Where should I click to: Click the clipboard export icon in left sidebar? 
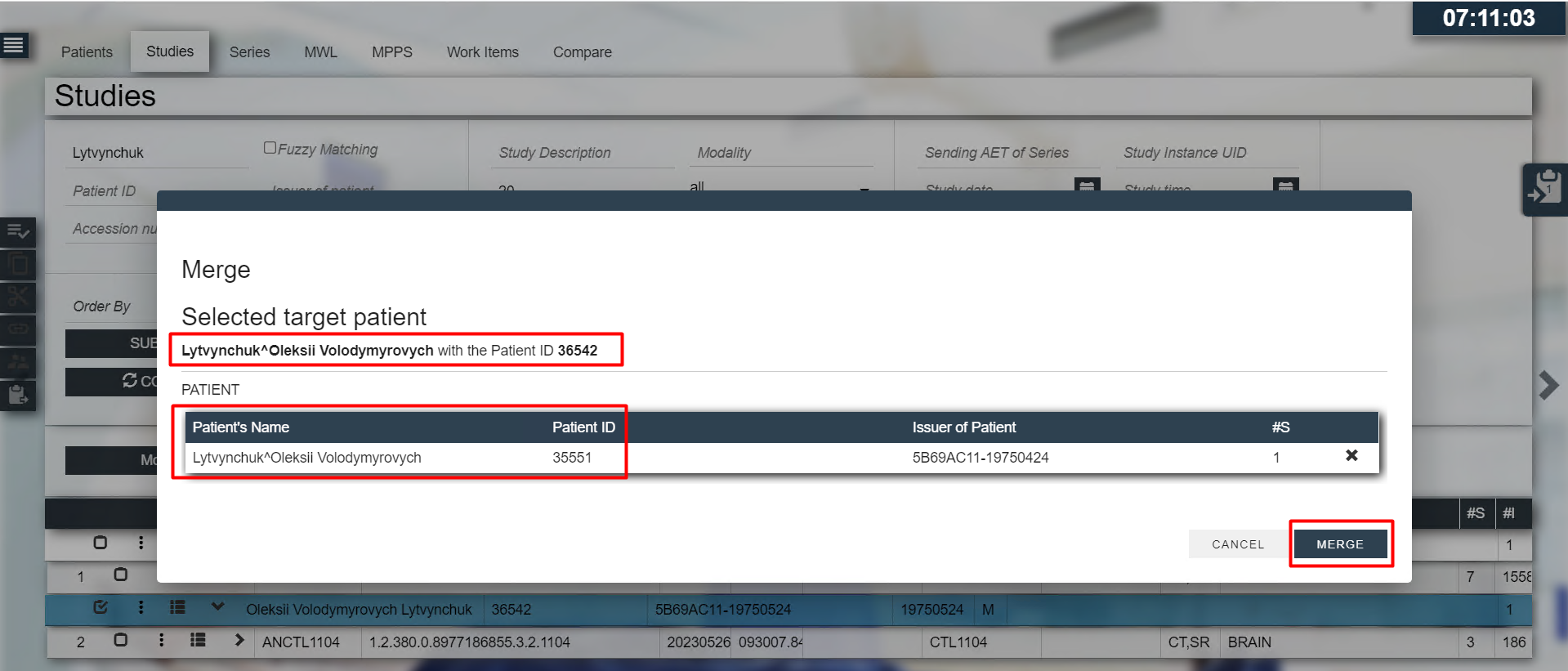(18, 396)
